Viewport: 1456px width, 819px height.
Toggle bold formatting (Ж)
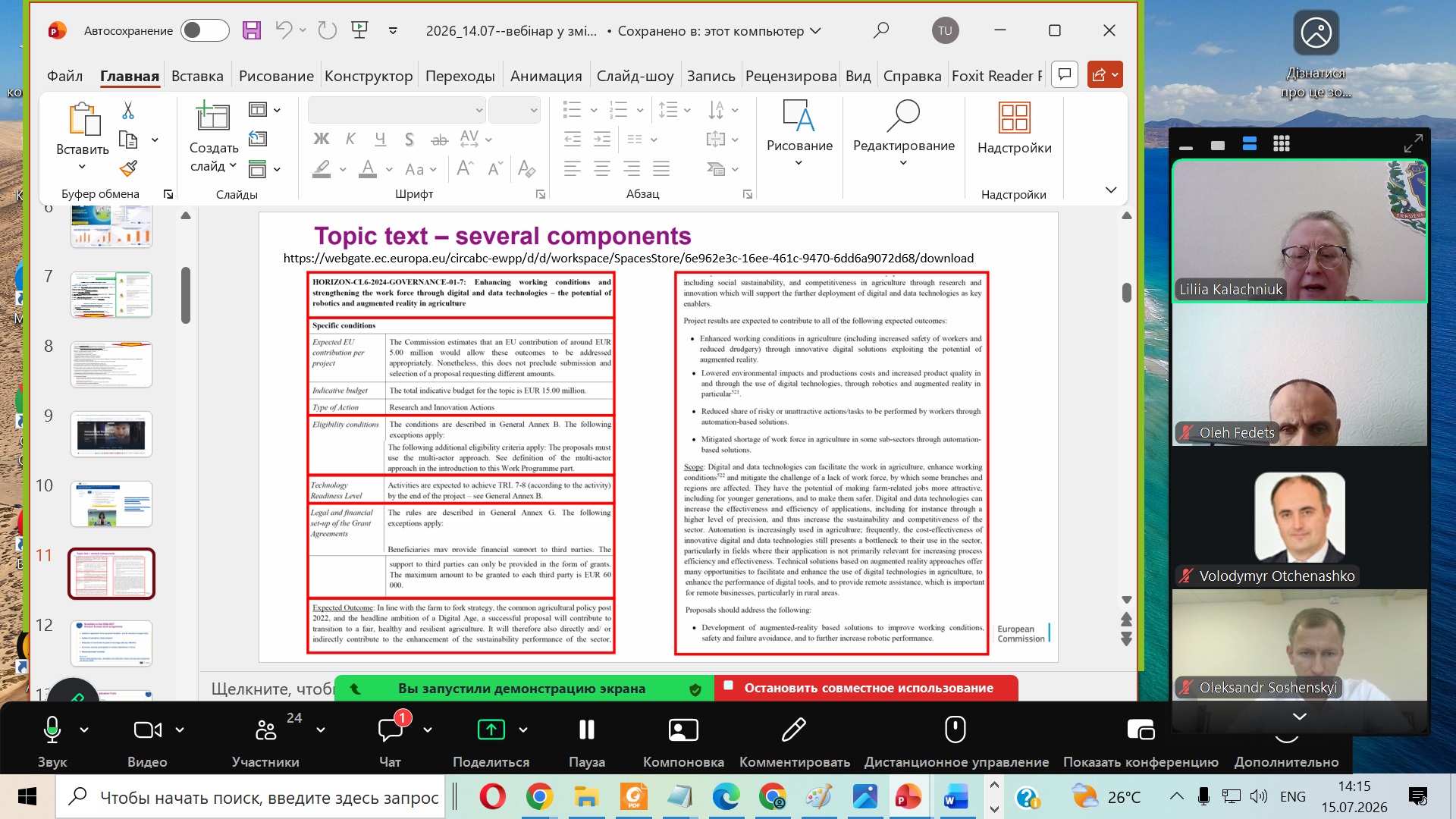click(x=322, y=139)
